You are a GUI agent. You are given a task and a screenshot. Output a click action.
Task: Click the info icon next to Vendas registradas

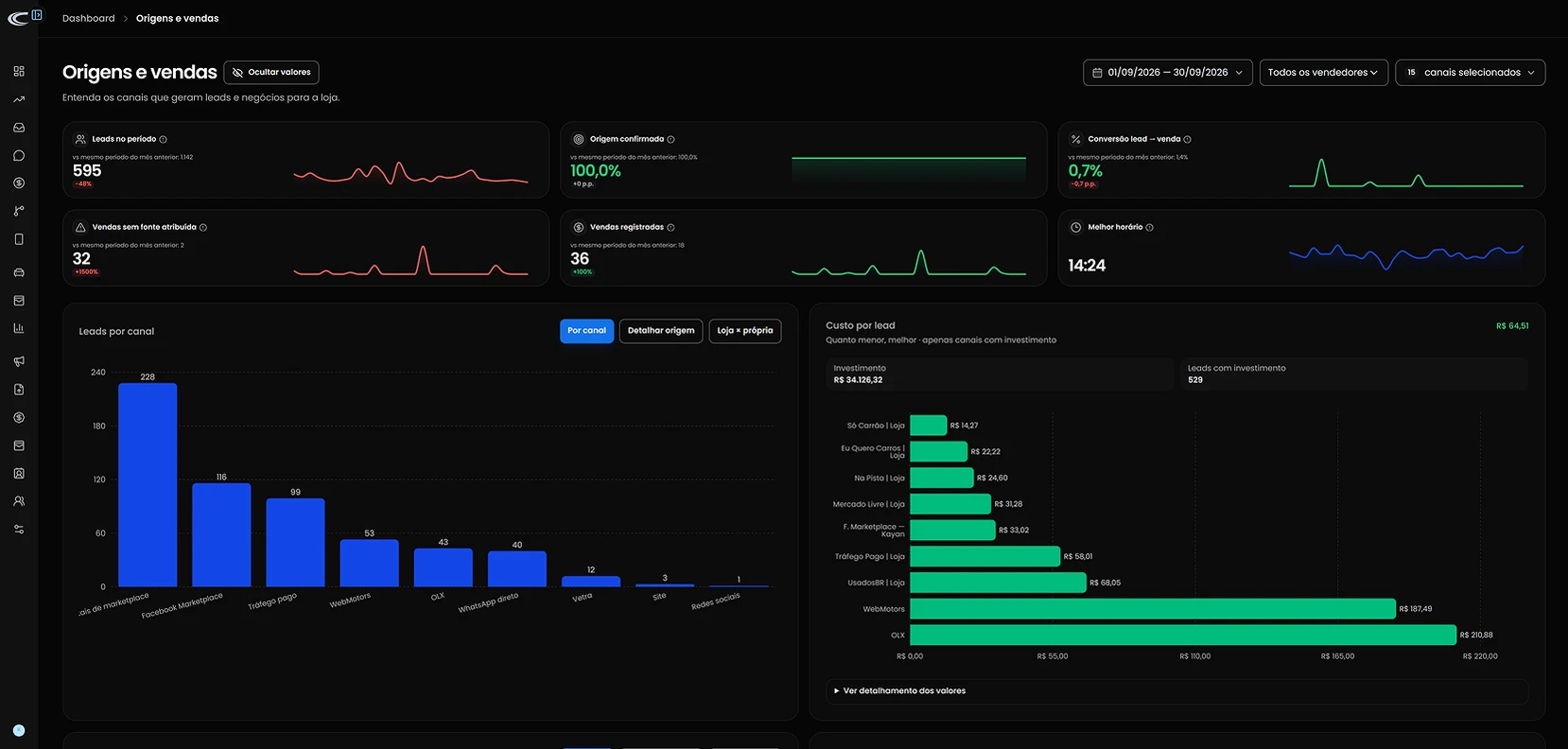[671, 227]
